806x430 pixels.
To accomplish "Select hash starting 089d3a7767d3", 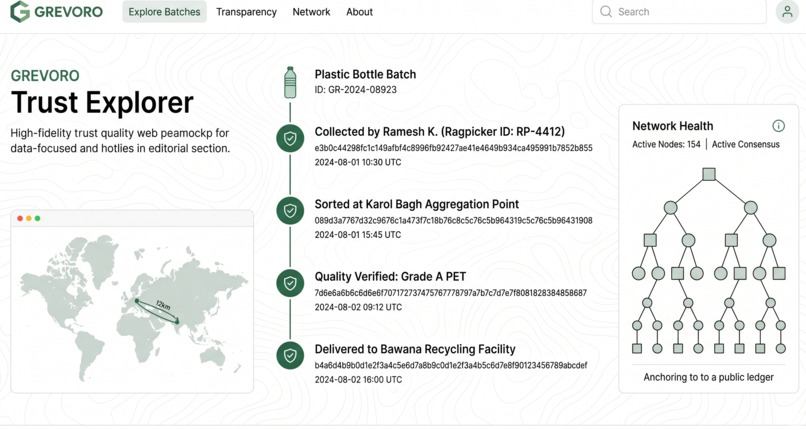I will (x=453, y=220).
